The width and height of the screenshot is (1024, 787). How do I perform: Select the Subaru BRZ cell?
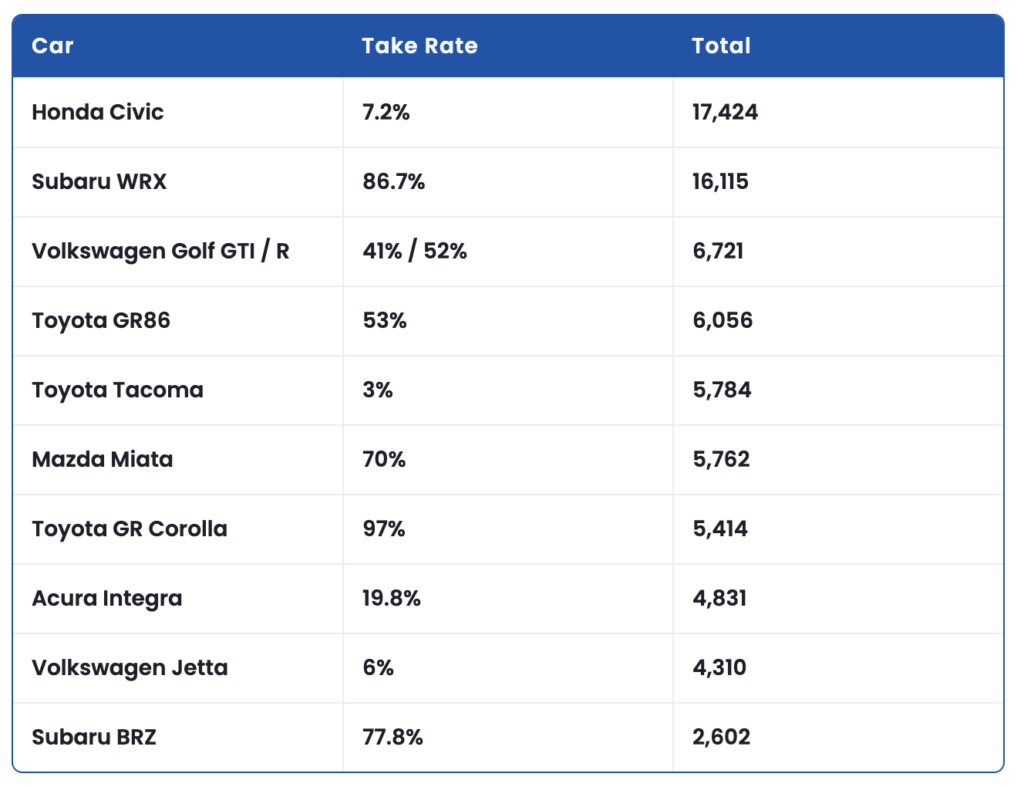click(94, 738)
